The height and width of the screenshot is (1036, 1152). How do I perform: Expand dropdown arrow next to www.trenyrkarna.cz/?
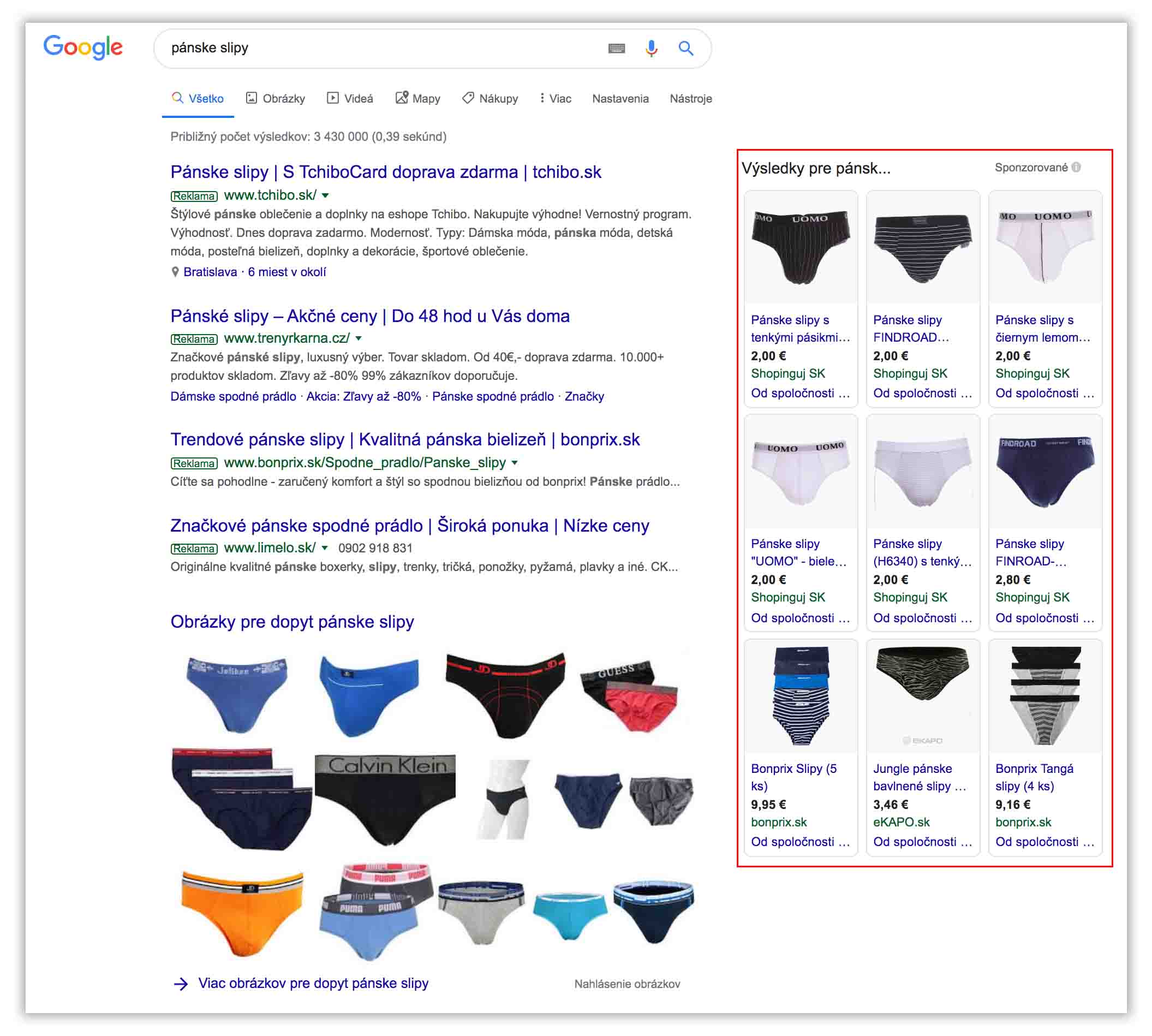tap(359, 338)
